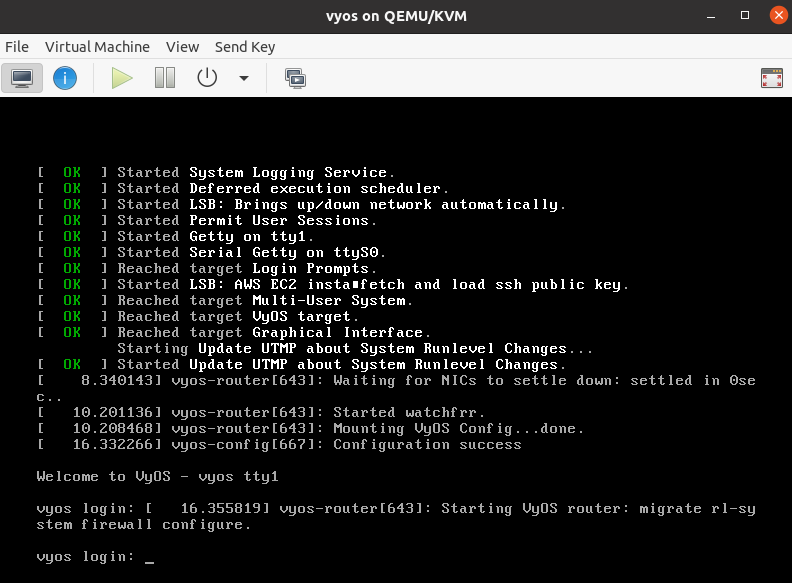
Task: Open the Virtual Machine menu
Action: coord(97,47)
